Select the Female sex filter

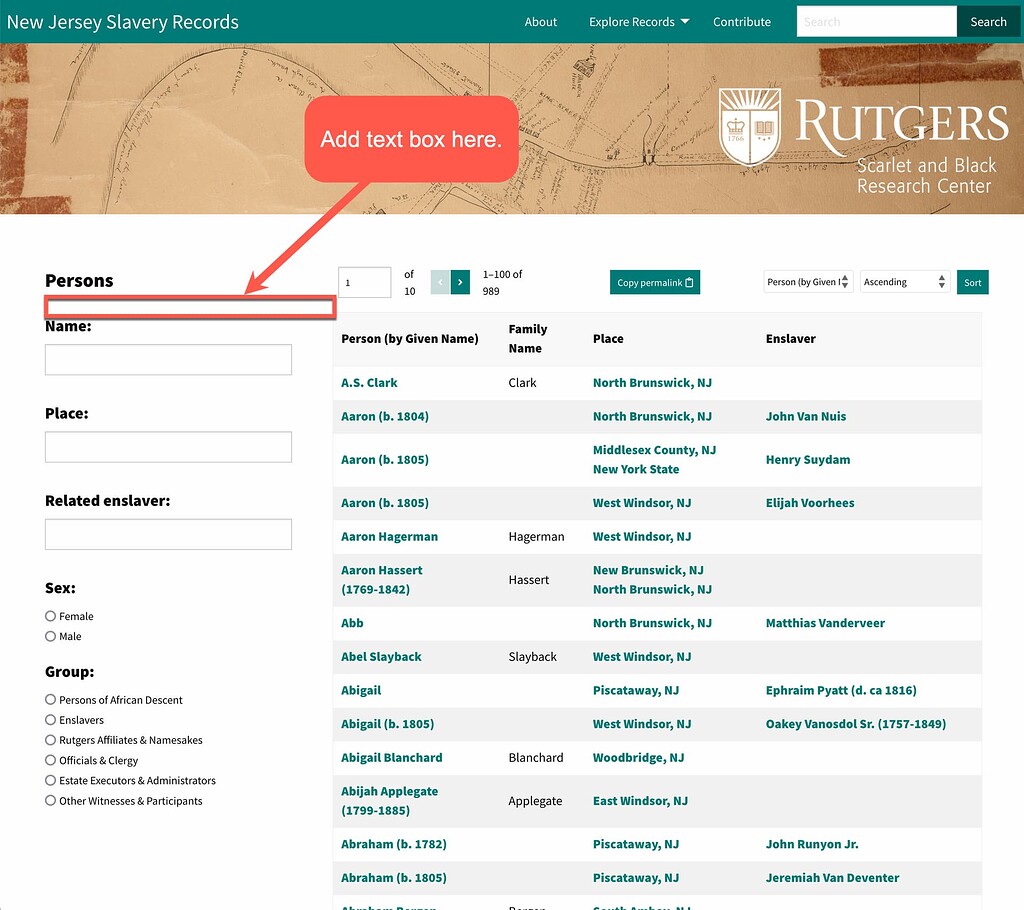[x=50, y=615]
